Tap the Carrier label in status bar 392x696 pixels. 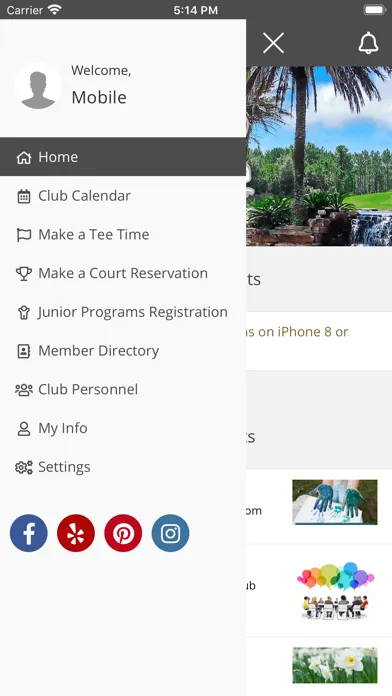pos(24,10)
